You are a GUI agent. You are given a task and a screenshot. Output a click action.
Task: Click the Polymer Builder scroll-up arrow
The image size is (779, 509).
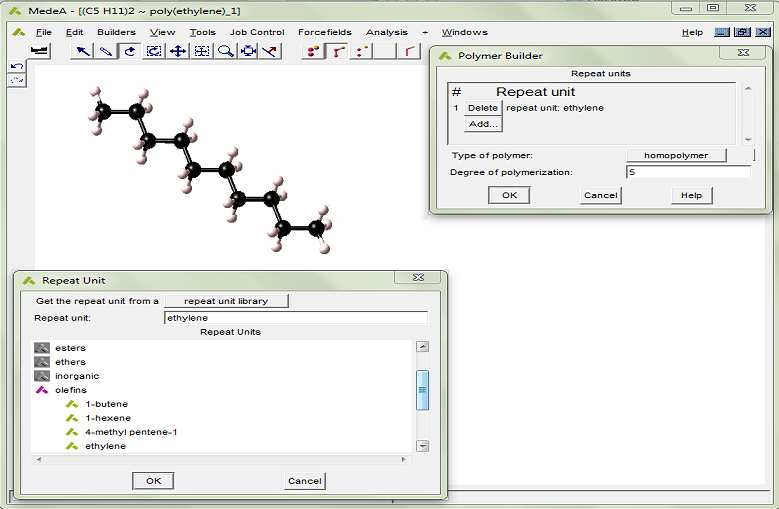(x=748, y=88)
